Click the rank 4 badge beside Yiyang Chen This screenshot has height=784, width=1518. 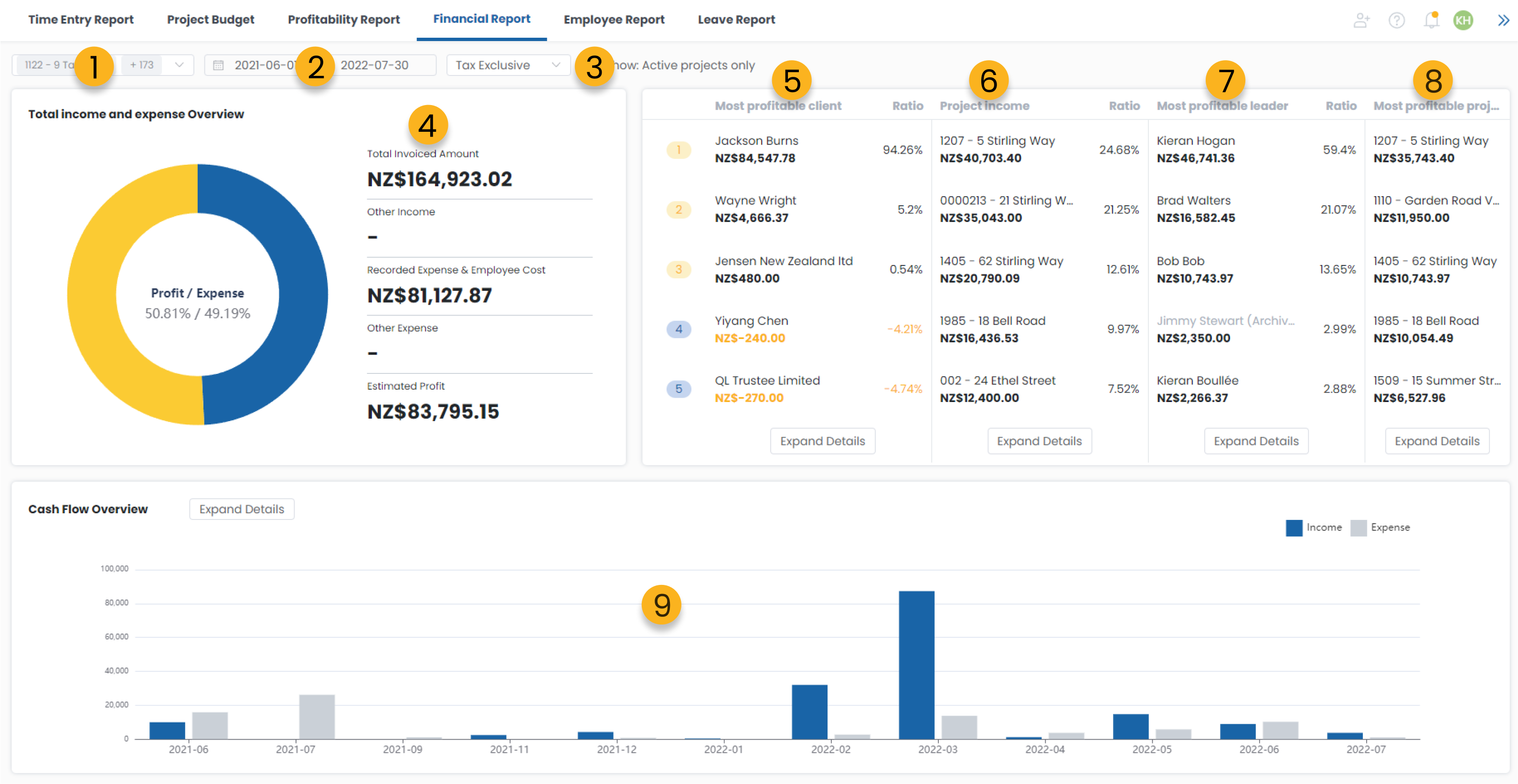point(678,328)
